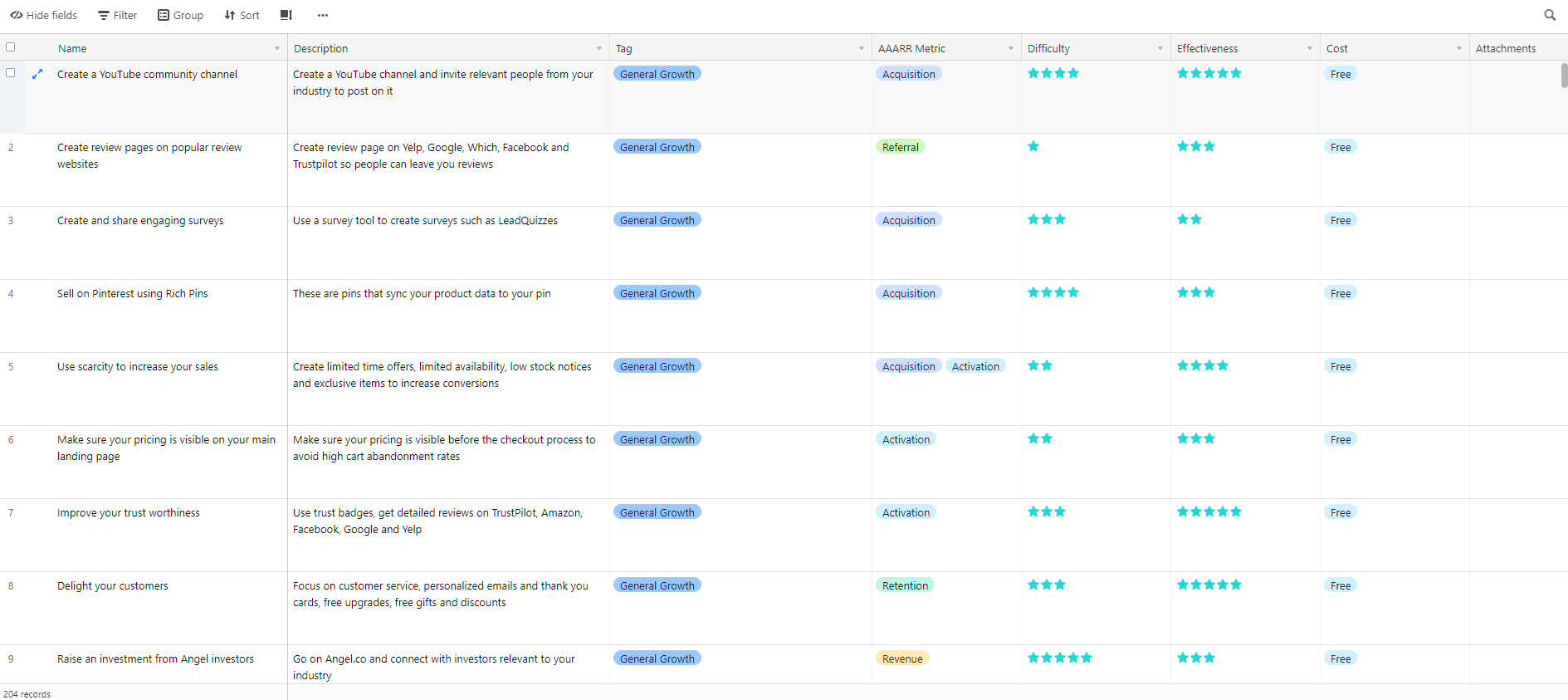Click Activation tag in row 7
1568x700 pixels.
pos(906,512)
